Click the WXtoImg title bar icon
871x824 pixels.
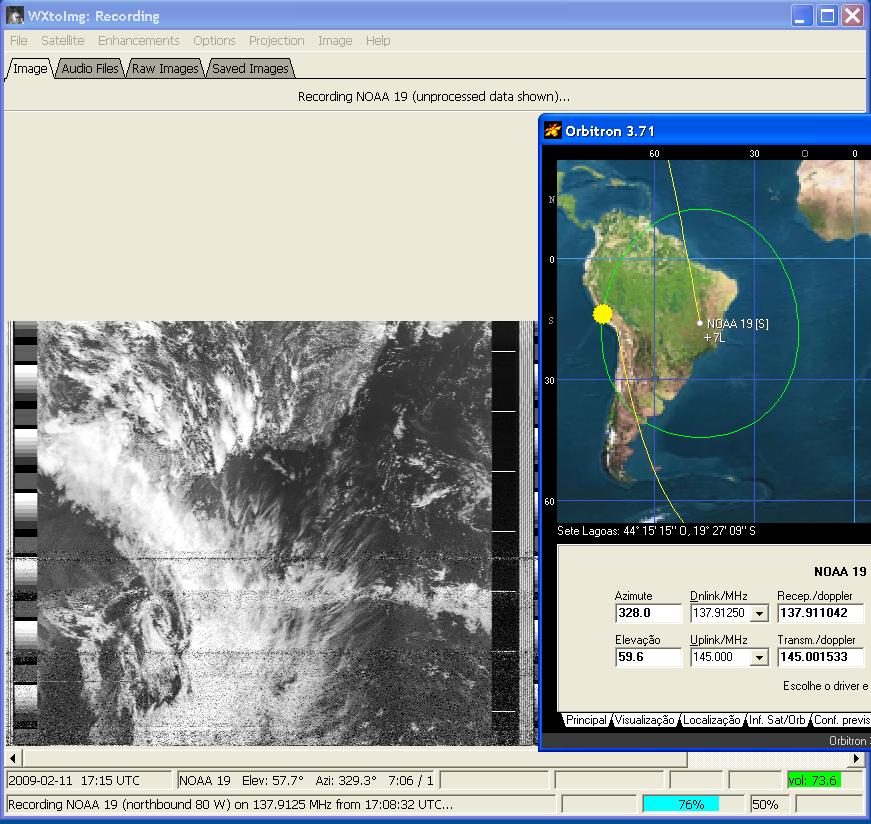[x=15, y=16]
